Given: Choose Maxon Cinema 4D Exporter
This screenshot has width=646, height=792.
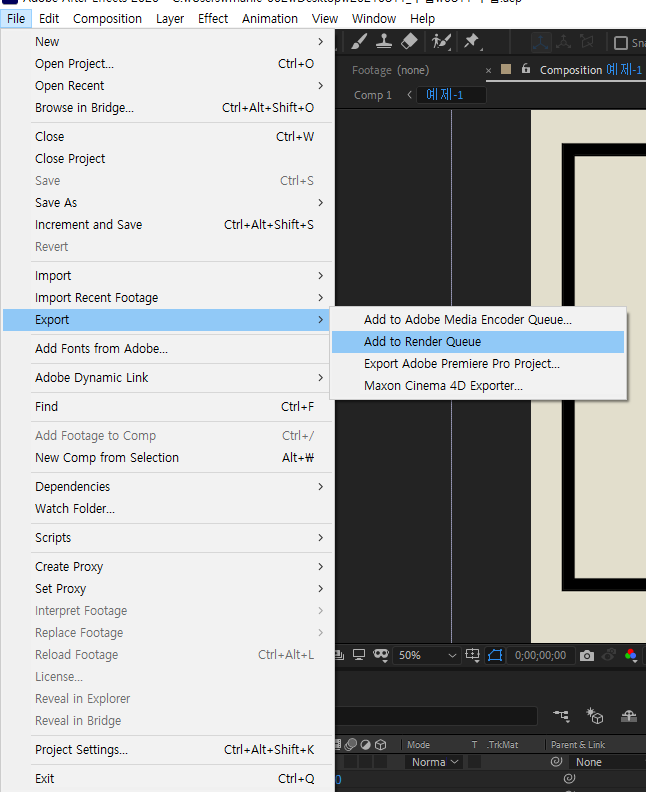Looking at the screenshot, I should click(478, 385).
